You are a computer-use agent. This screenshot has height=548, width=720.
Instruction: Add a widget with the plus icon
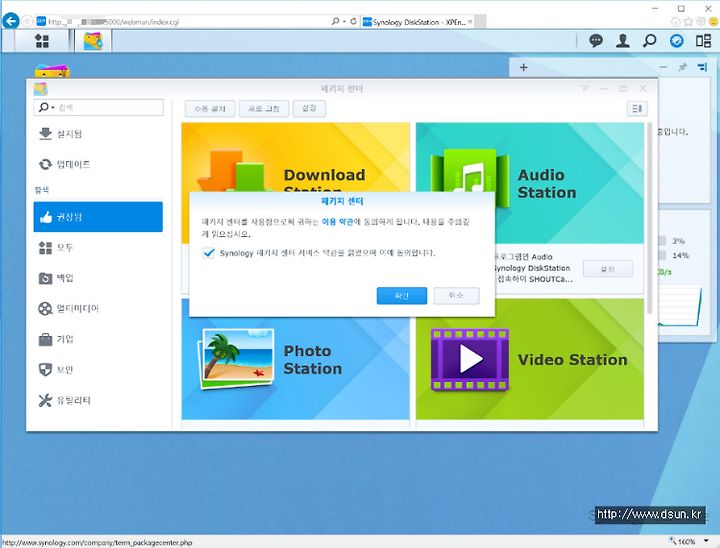[523, 68]
